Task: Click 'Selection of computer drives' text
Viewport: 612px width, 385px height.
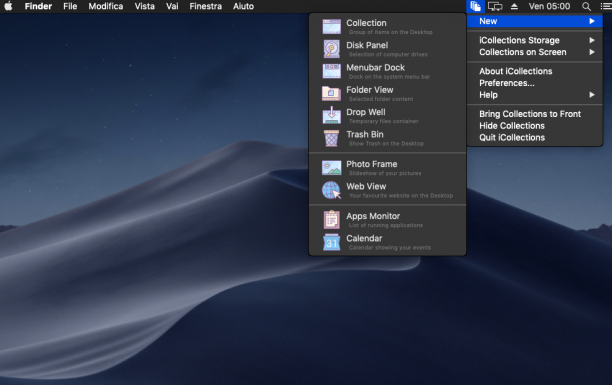Action: pos(388,54)
